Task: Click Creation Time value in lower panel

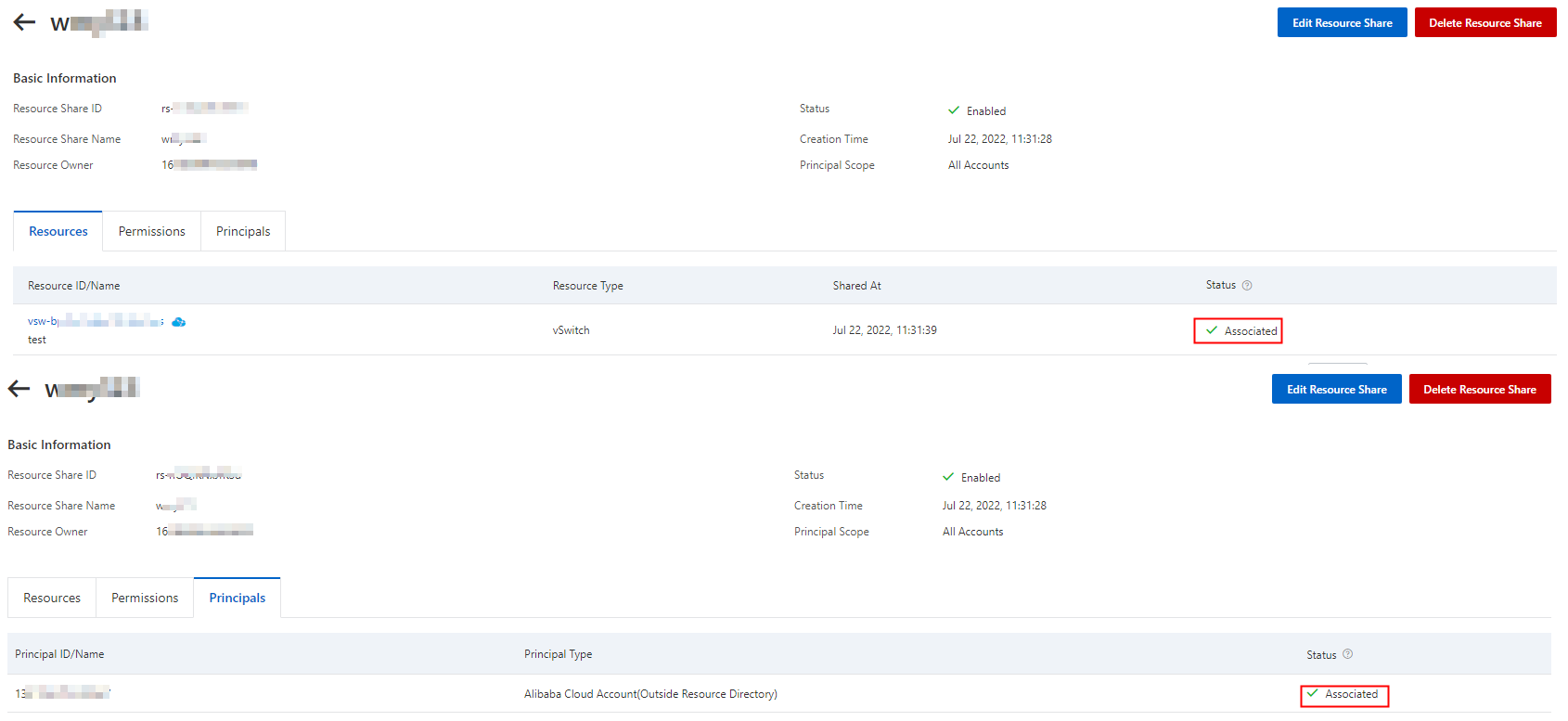Action: (x=994, y=506)
